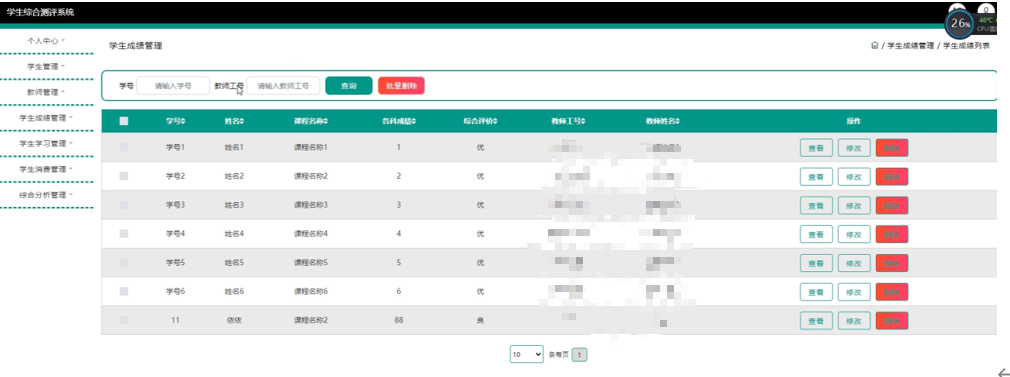Focus the 请输入教师工号 input field
Viewport: 1010px width, 377px height.
click(x=283, y=86)
